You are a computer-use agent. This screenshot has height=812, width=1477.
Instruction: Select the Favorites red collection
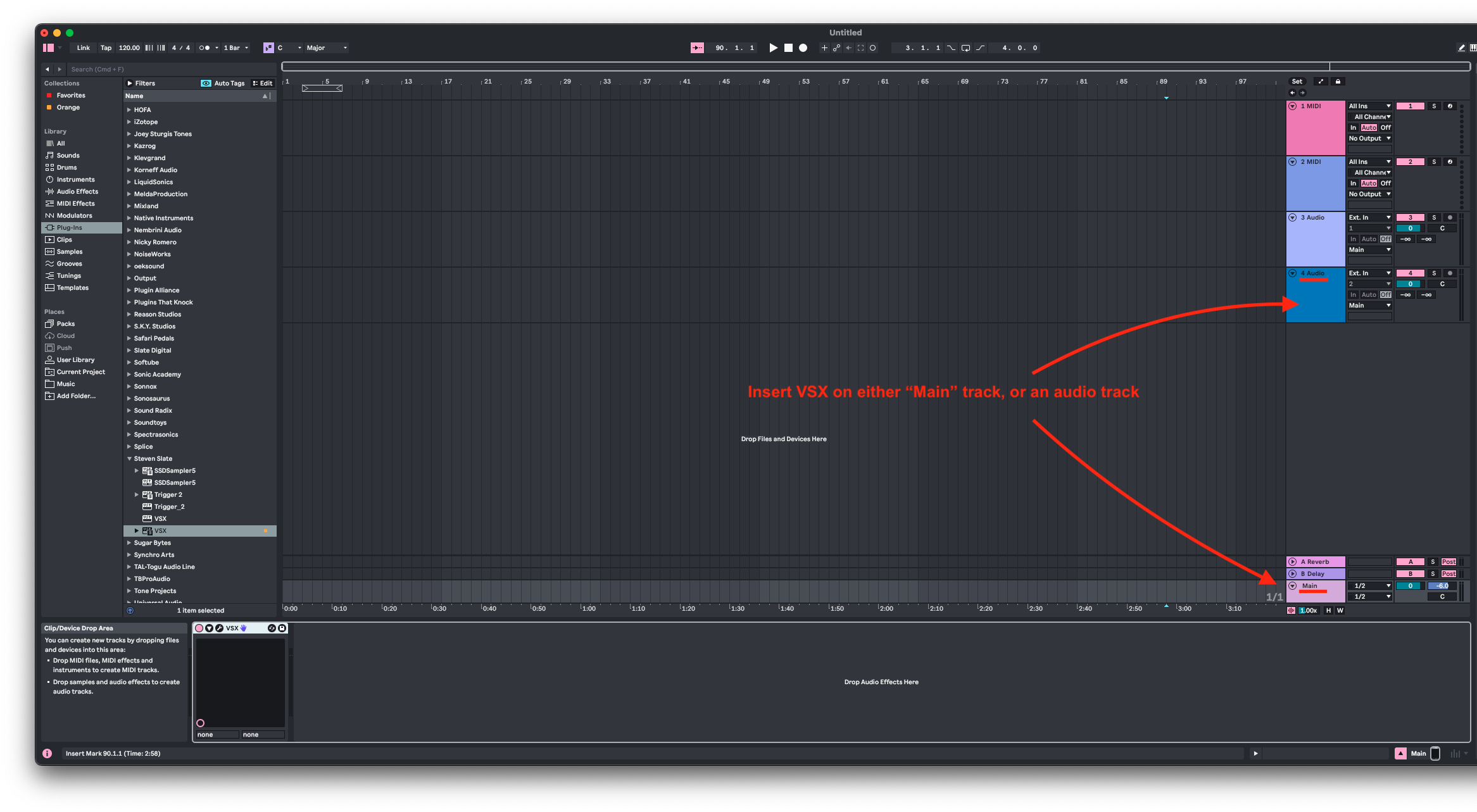[x=70, y=96]
